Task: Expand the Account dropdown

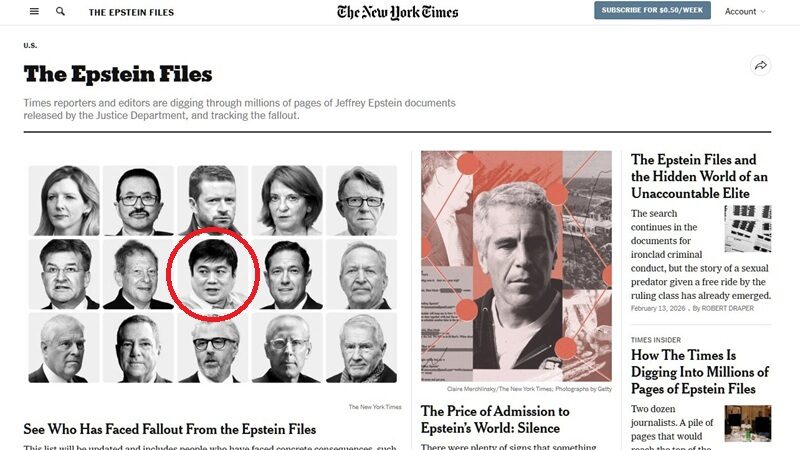Action: [x=745, y=11]
